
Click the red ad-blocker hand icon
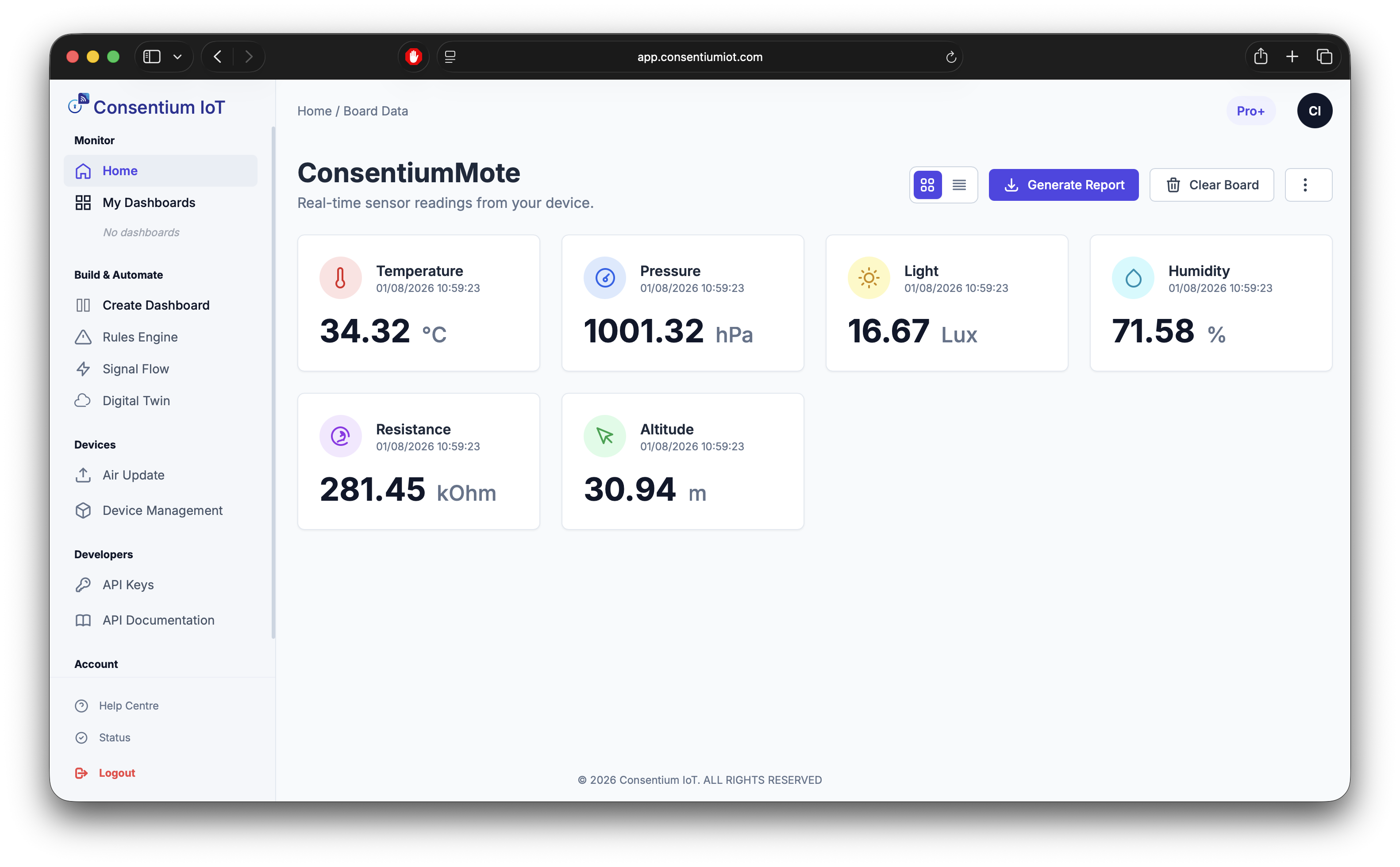[x=413, y=56]
